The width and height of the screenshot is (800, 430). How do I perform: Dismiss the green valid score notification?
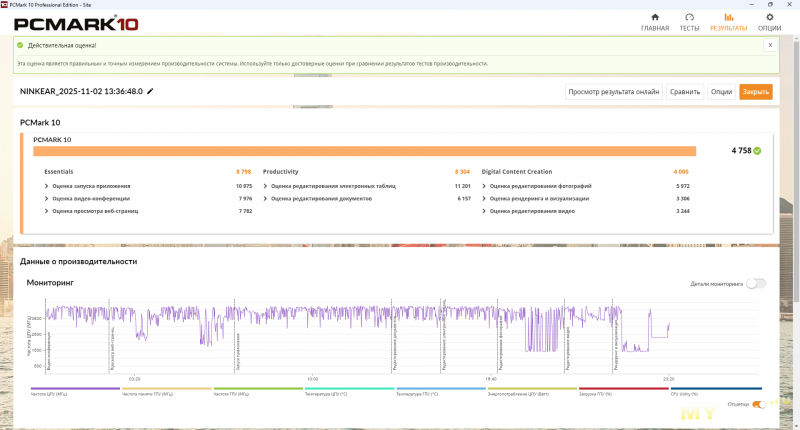(x=769, y=45)
